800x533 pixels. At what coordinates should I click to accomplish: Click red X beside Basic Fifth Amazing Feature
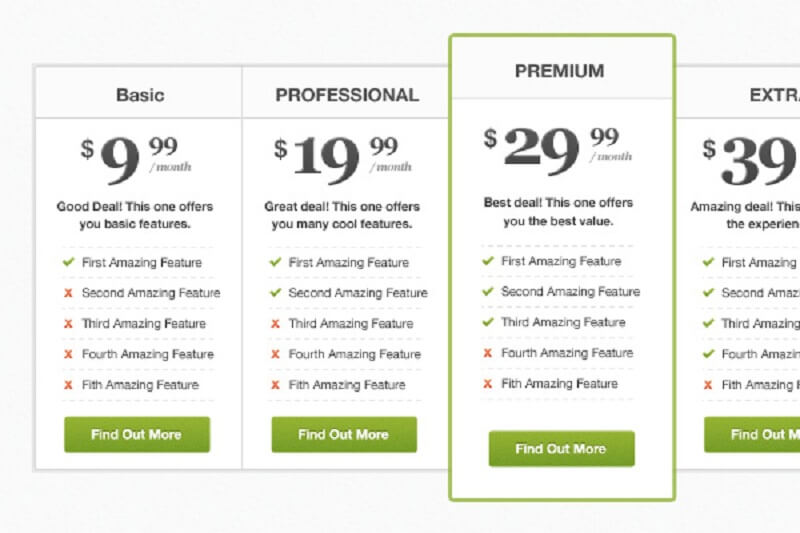(68, 385)
